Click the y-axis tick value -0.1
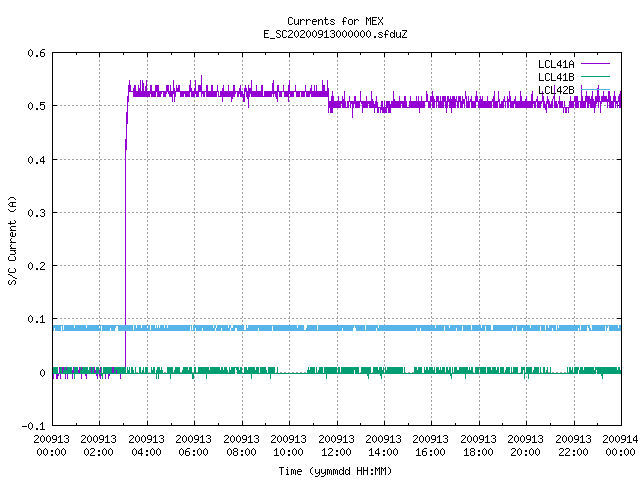This screenshot has width=640, height=480. click(33, 426)
